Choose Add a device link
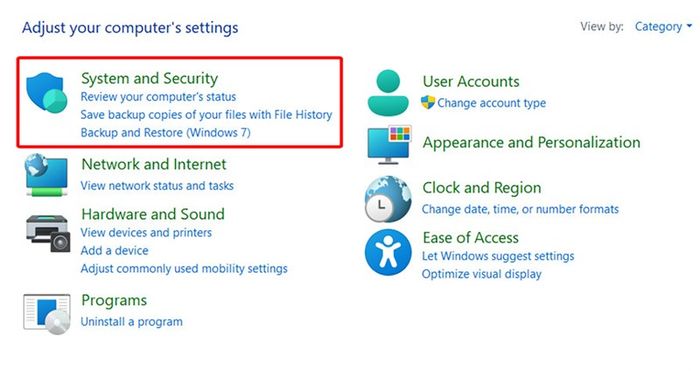 (x=114, y=250)
